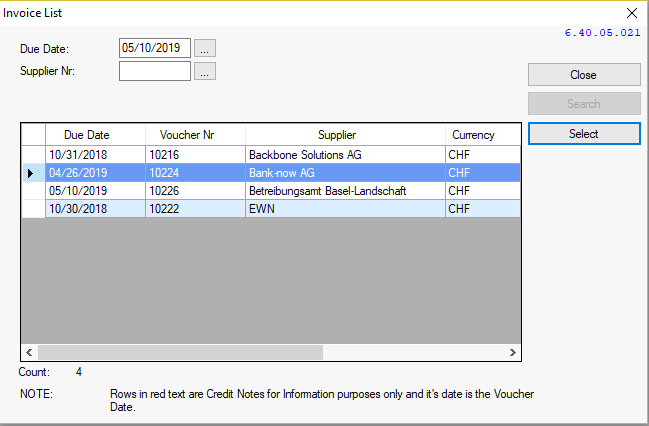Sort by the Supplier column header
The width and height of the screenshot is (649, 426).
345,135
